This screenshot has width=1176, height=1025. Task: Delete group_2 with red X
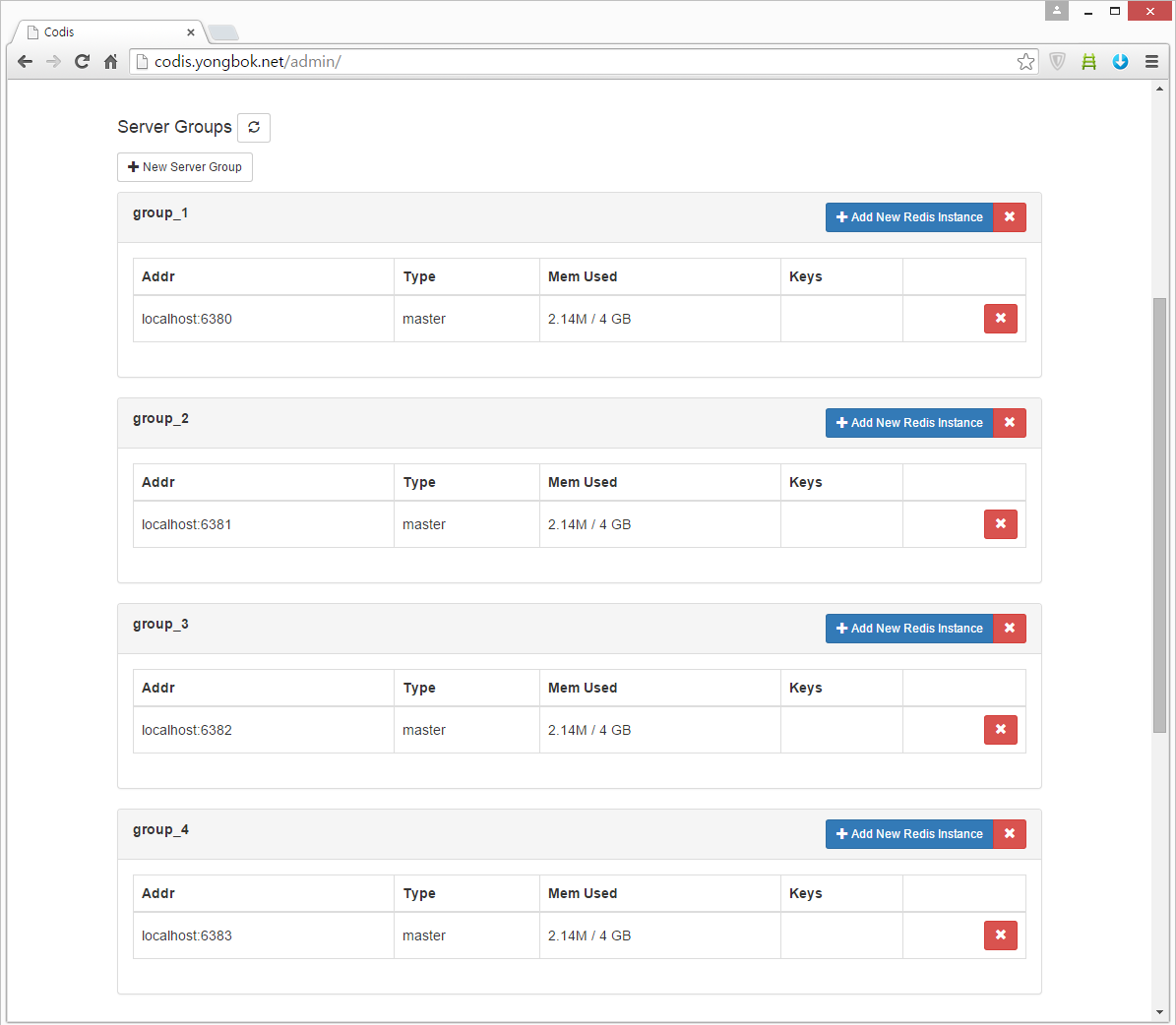(x=1010, y=423)
